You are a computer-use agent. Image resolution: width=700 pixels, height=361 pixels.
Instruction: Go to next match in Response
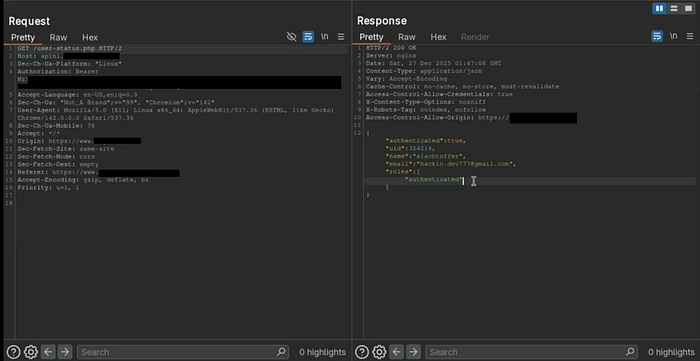(413, 352)
